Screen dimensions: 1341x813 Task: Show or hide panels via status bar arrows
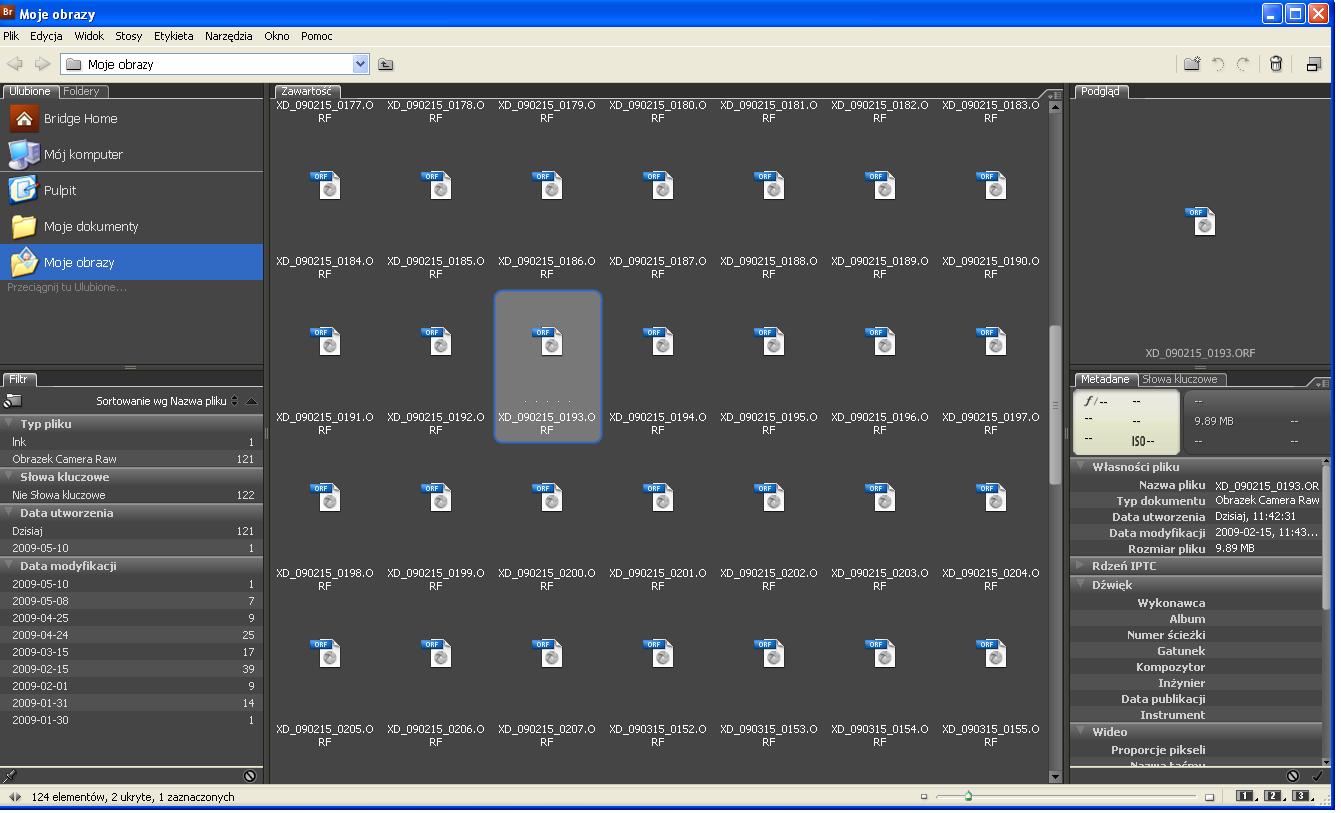(x=15, y=797)
